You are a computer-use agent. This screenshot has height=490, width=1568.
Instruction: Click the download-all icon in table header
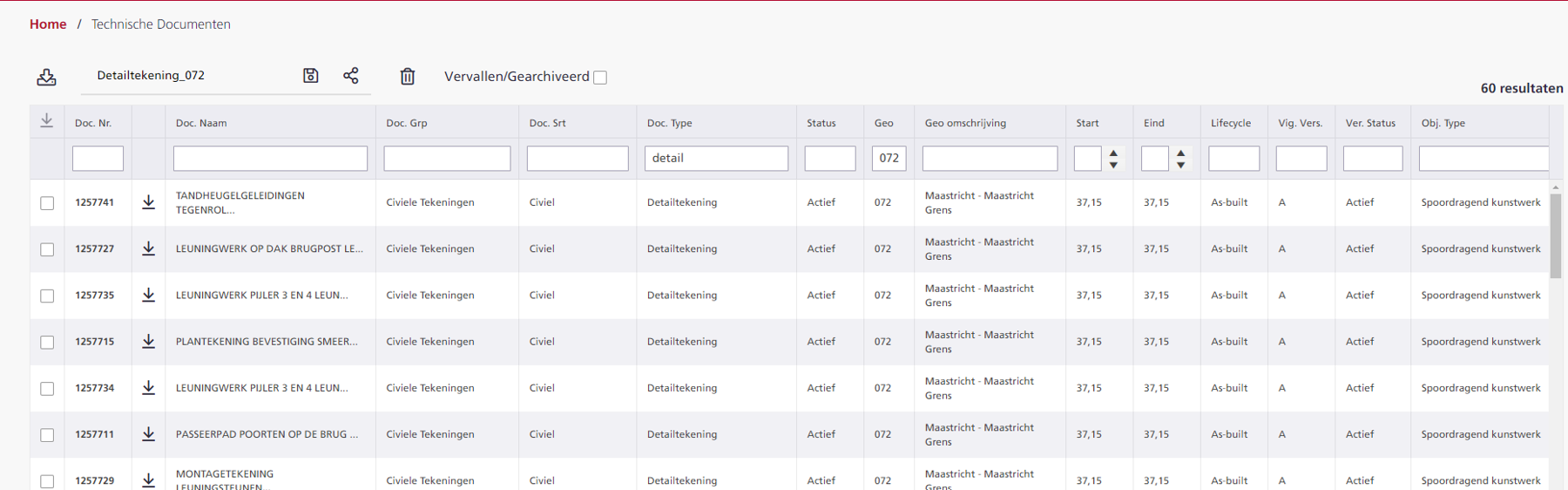pyautogui.click(x=47, y=122)
